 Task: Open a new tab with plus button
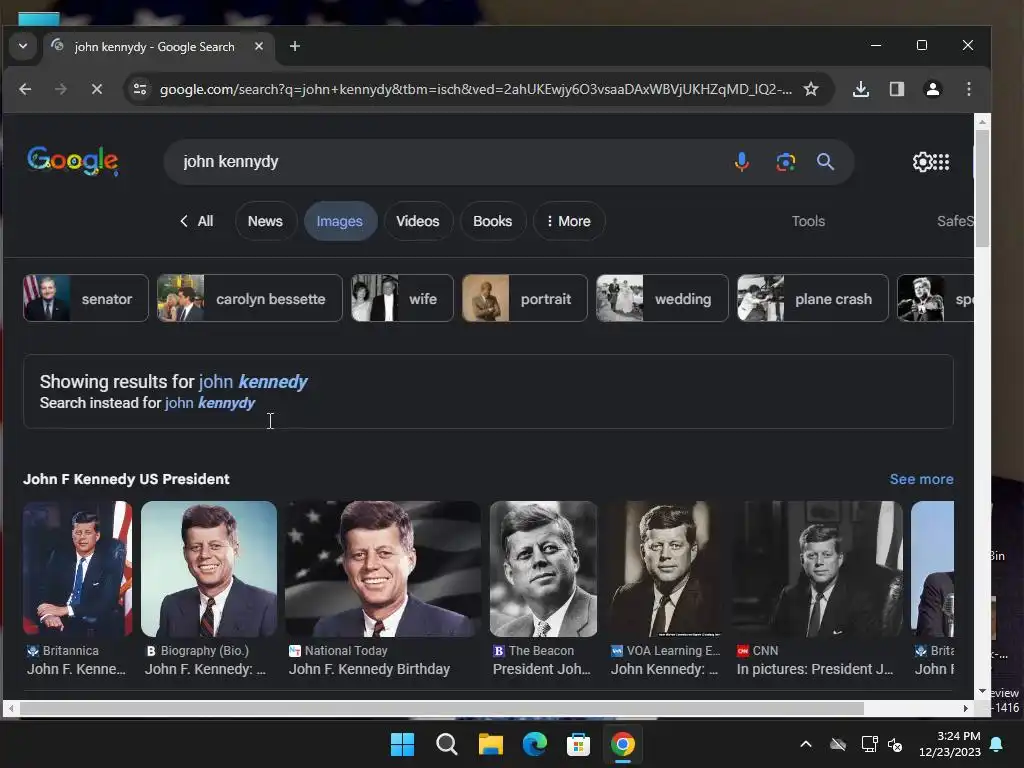(295, 46)
